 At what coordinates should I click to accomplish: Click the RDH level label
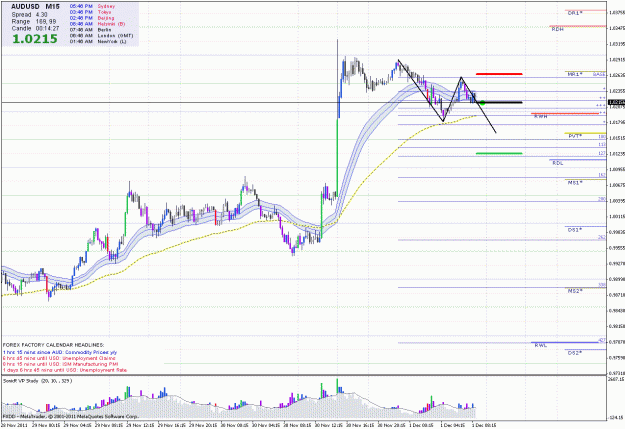tap(558, 29)
